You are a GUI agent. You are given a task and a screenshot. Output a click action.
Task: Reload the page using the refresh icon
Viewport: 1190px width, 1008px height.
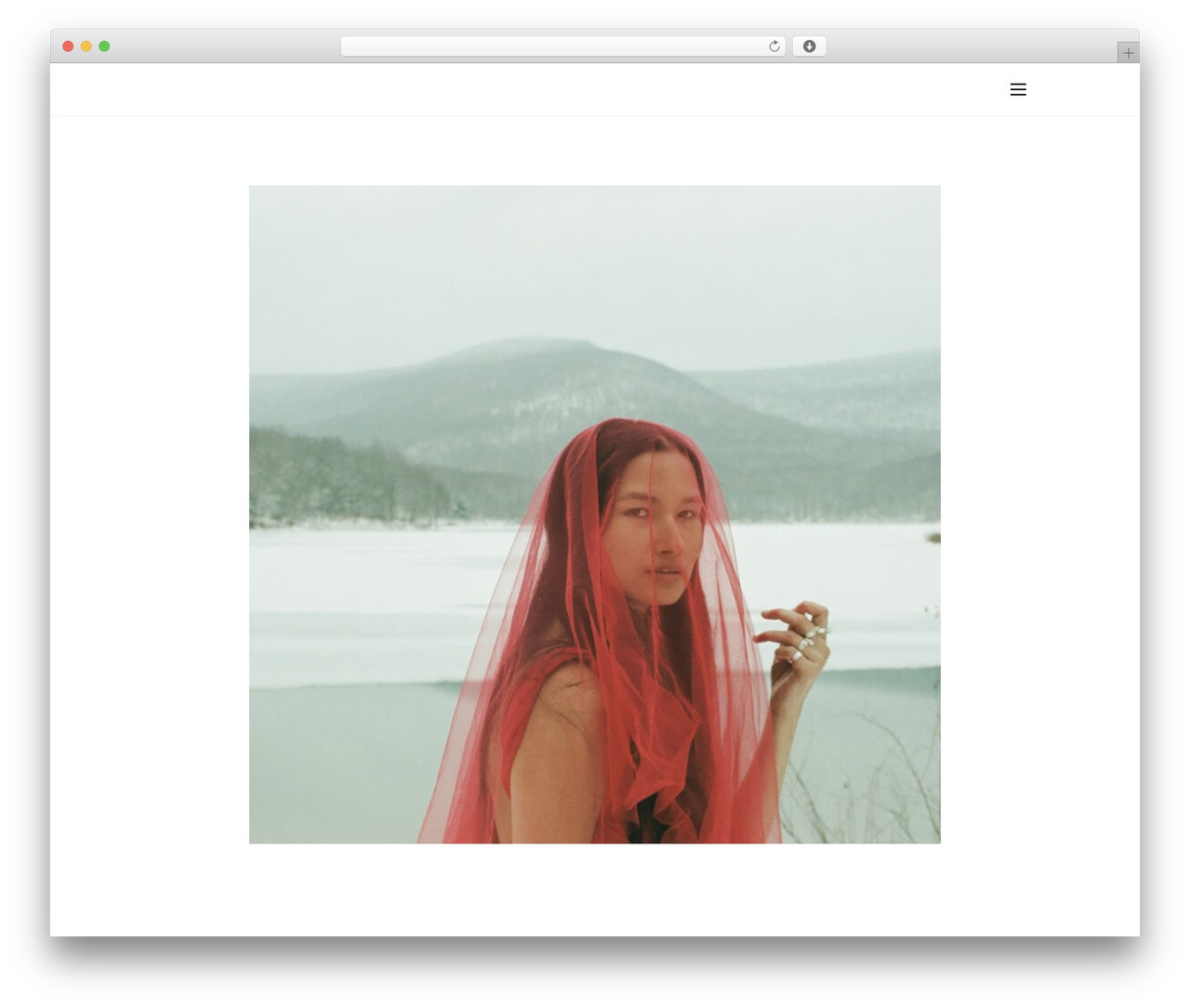pos(773,46)
